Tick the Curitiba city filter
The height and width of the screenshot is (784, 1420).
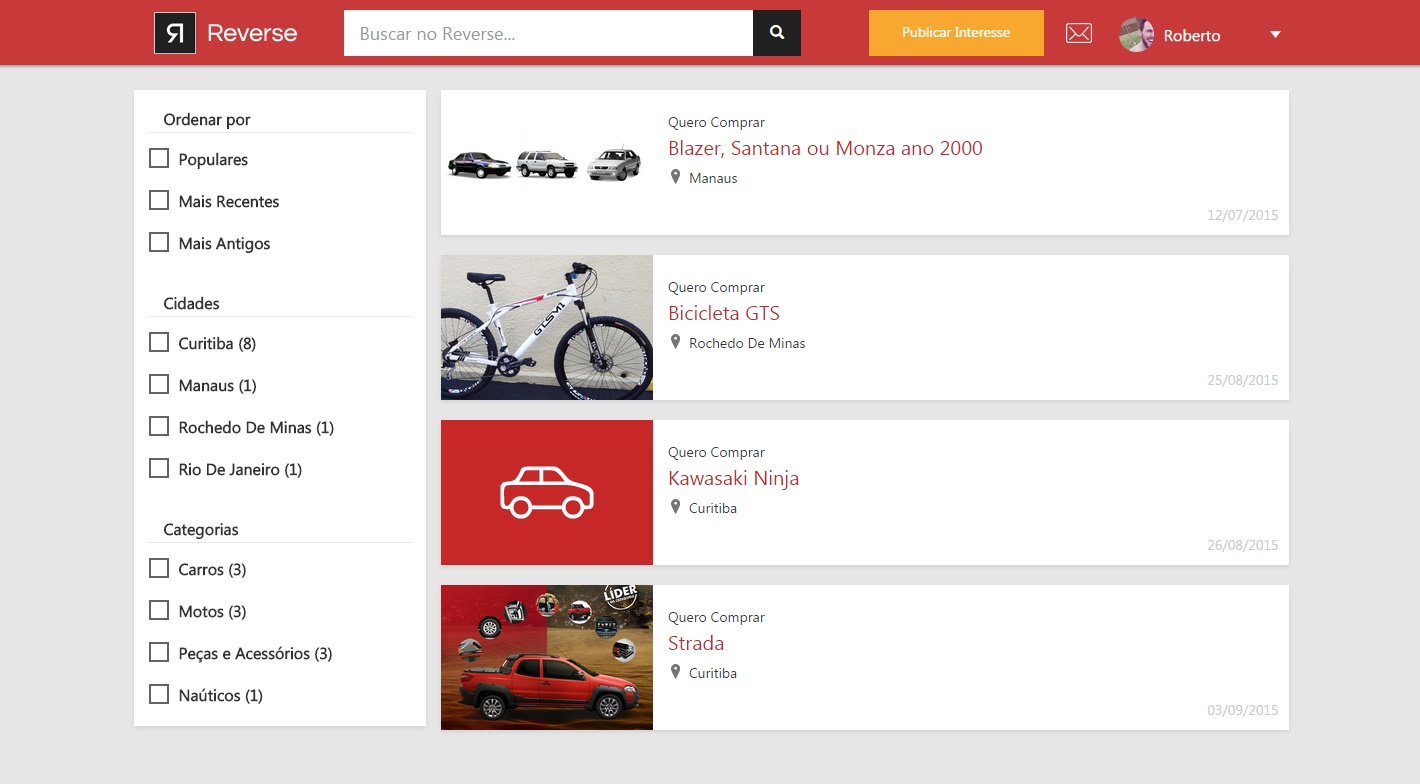(159, 343)
